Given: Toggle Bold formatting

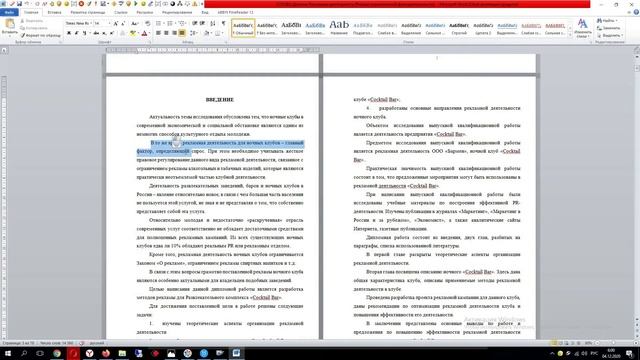Looking at the screenshot, I should (x=69, y=33).
